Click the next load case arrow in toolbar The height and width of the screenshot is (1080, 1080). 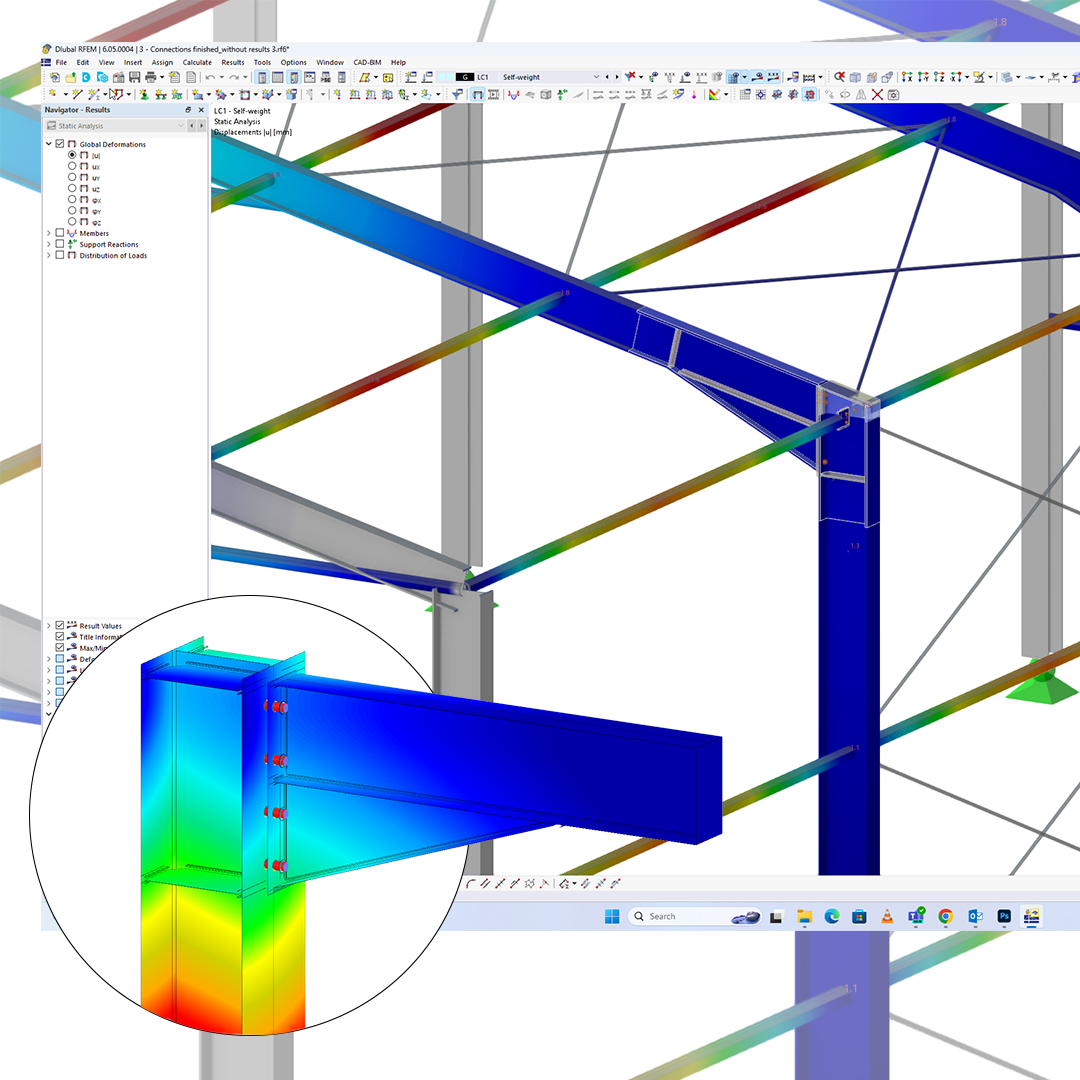pyautogui.click(x=616, y=77)
